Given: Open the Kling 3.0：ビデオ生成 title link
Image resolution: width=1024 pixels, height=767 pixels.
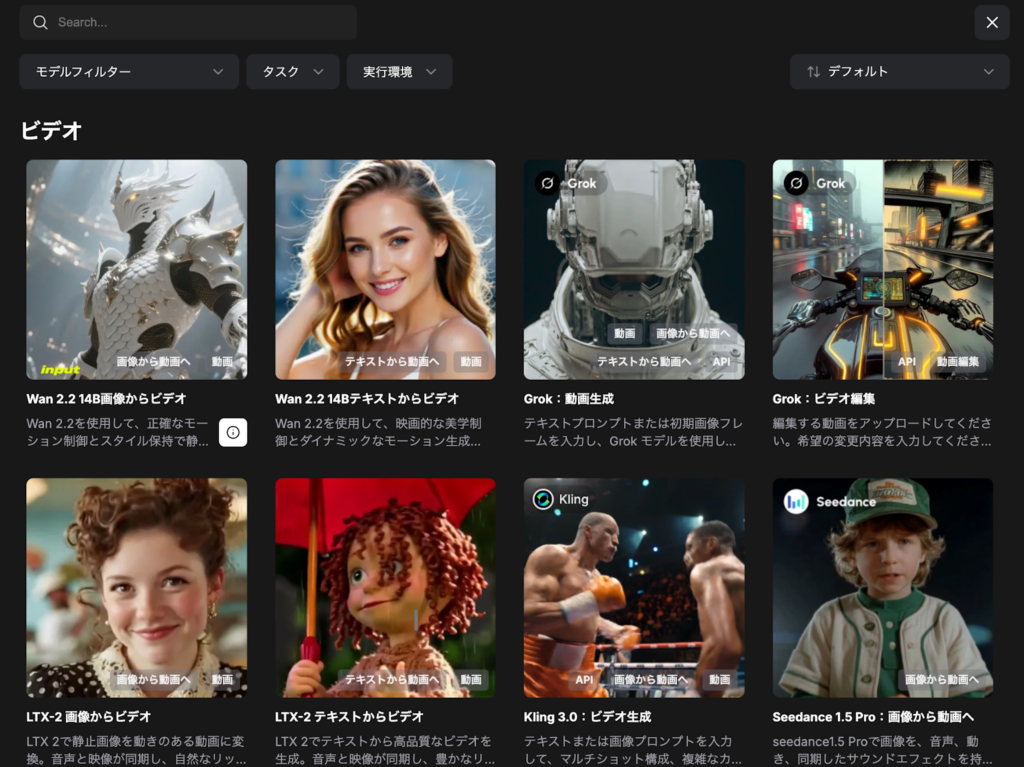Looking at the screenshot, I should pos(587,717).
